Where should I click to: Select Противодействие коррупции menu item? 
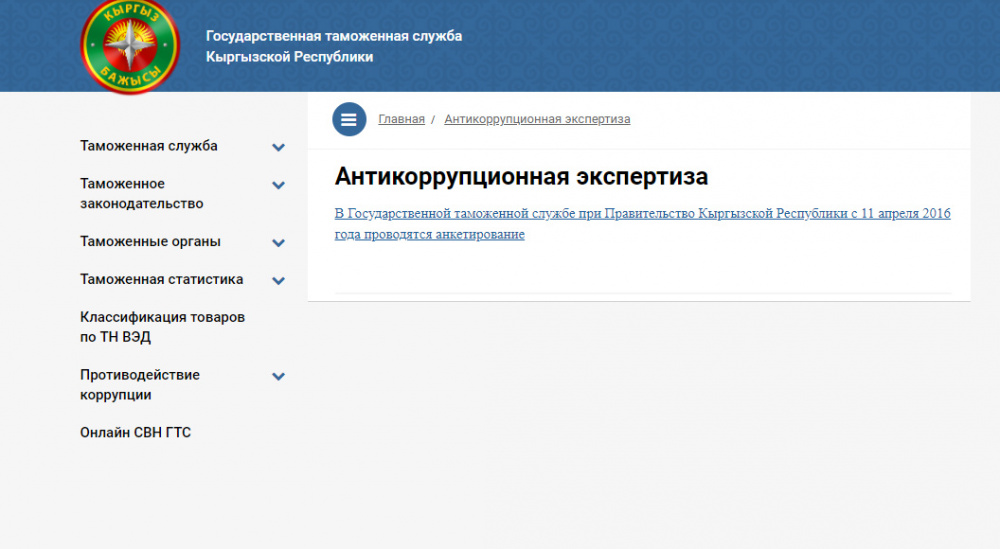pyautogui.click(x=140, y=385)
